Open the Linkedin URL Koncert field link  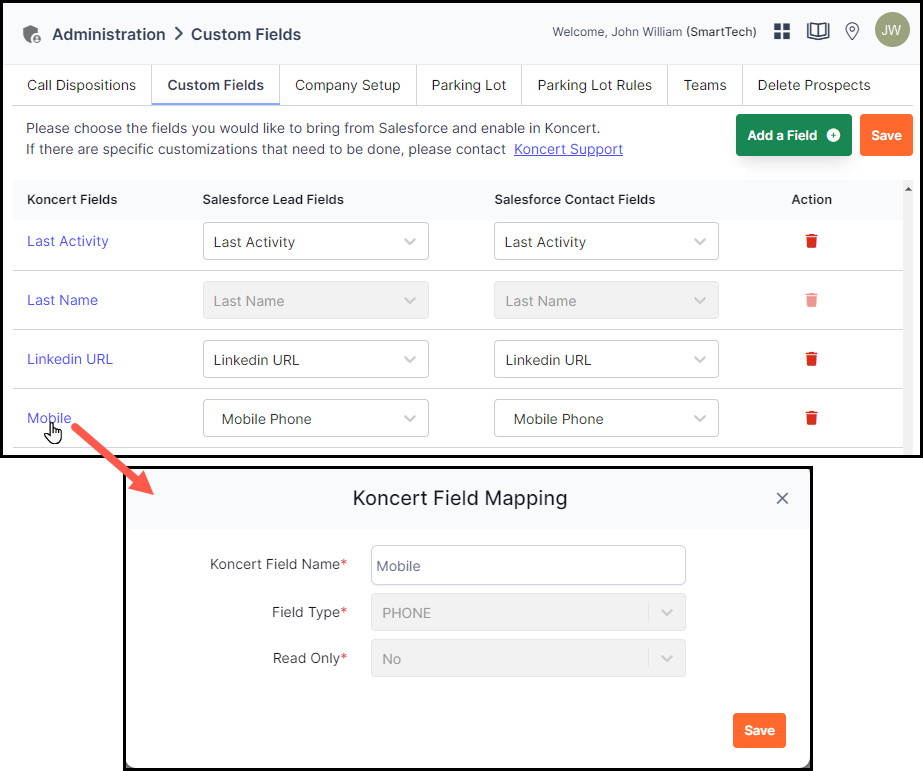tap(69, 359)
